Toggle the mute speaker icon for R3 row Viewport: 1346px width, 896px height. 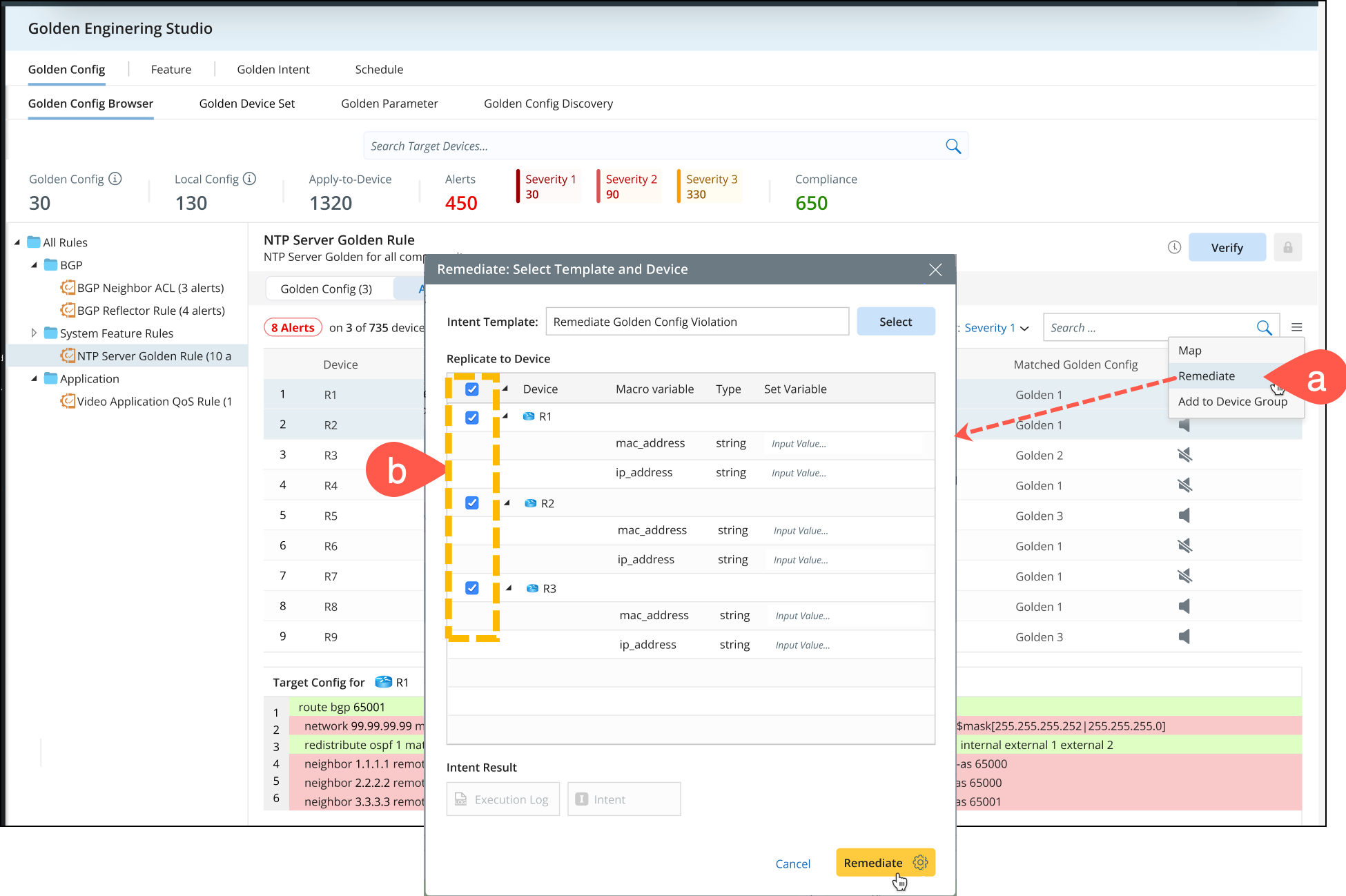pyautogui.click(x=1184, y=456)
